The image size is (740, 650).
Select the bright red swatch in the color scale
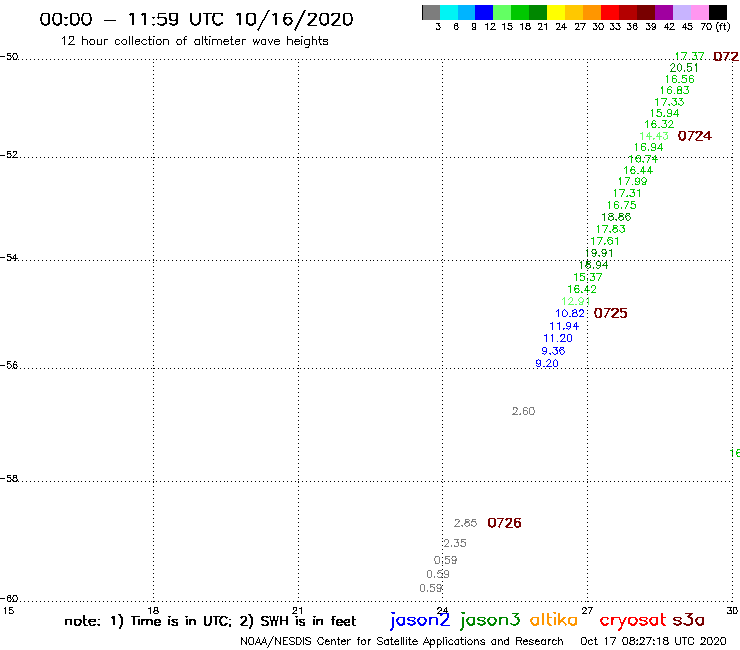[610, 12]
